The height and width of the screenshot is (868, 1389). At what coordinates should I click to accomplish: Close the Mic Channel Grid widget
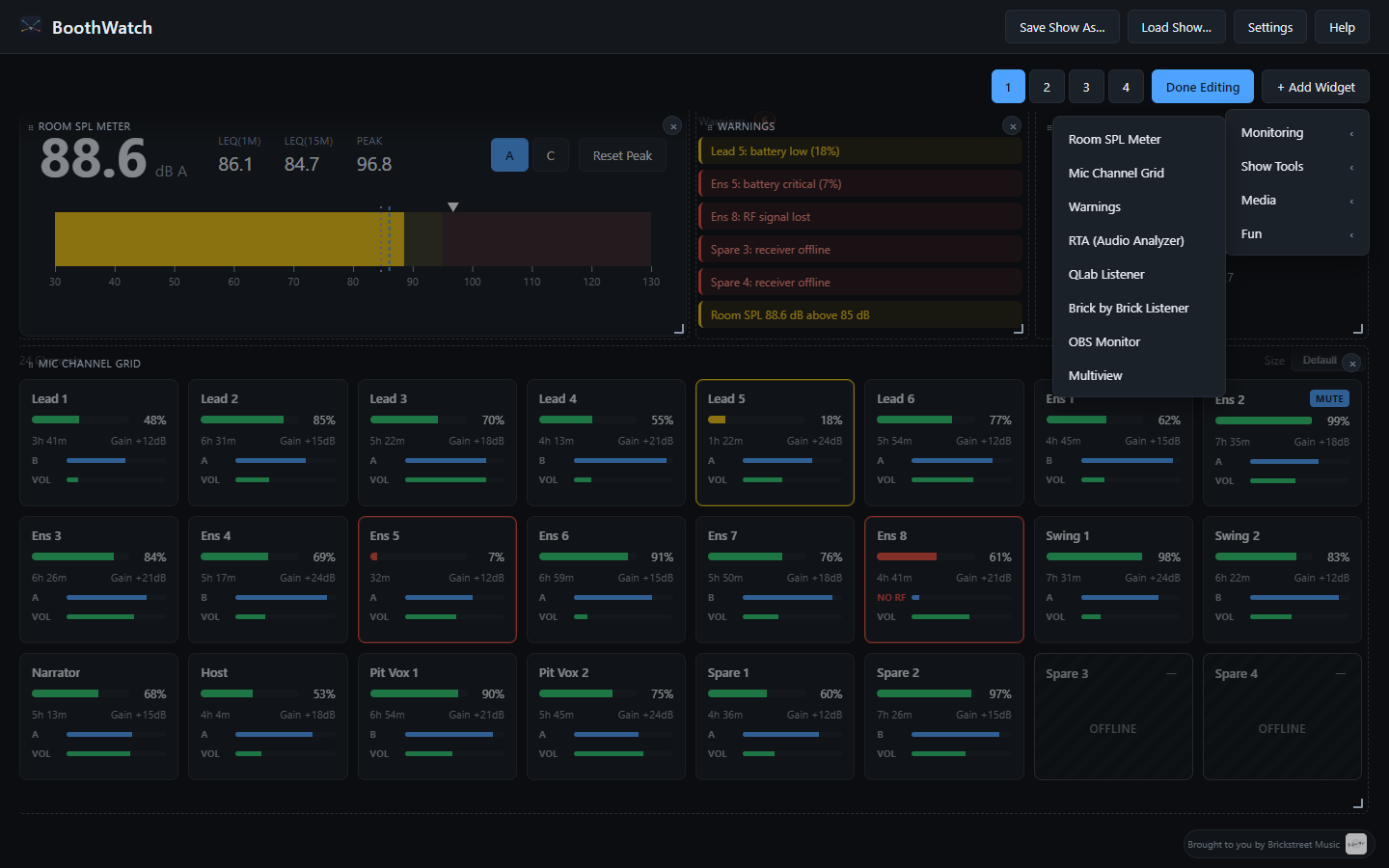point(1352,364)
